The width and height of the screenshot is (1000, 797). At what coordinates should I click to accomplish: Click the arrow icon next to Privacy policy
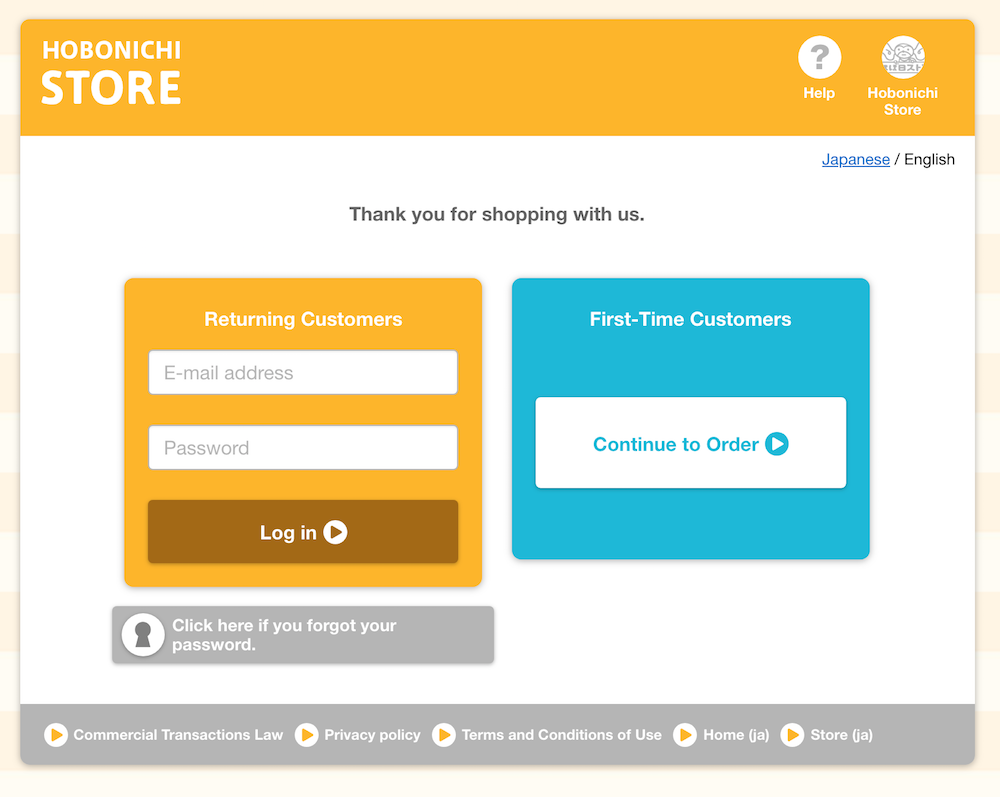[307, 735]
